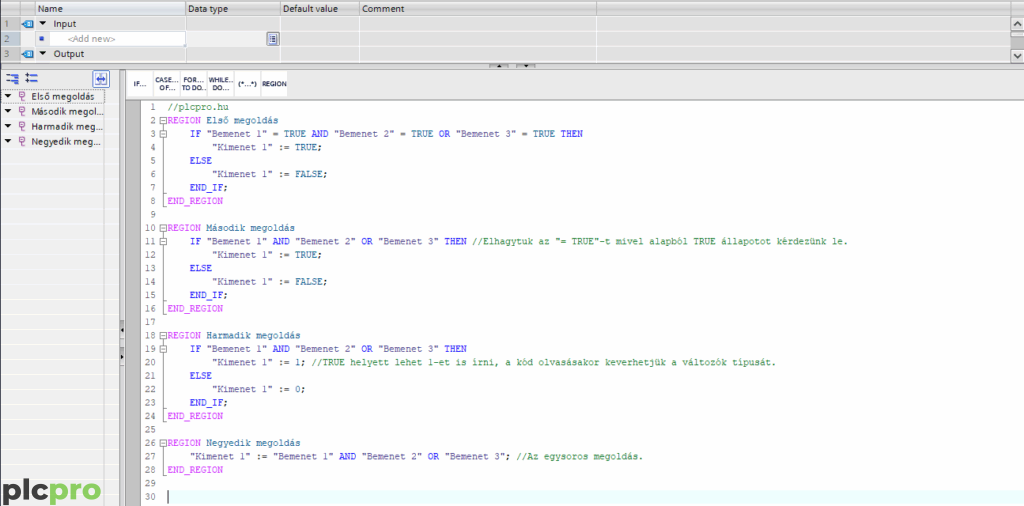The image size is (1024, 506).
Task: Click the ELSE keyword on line 5
Action: click(201, 161)
